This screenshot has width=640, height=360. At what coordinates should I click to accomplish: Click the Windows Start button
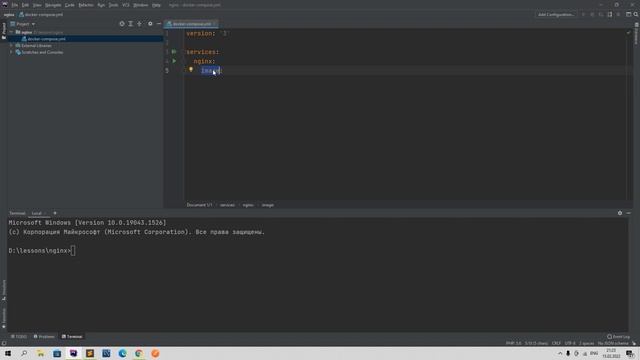click(8, 353)
